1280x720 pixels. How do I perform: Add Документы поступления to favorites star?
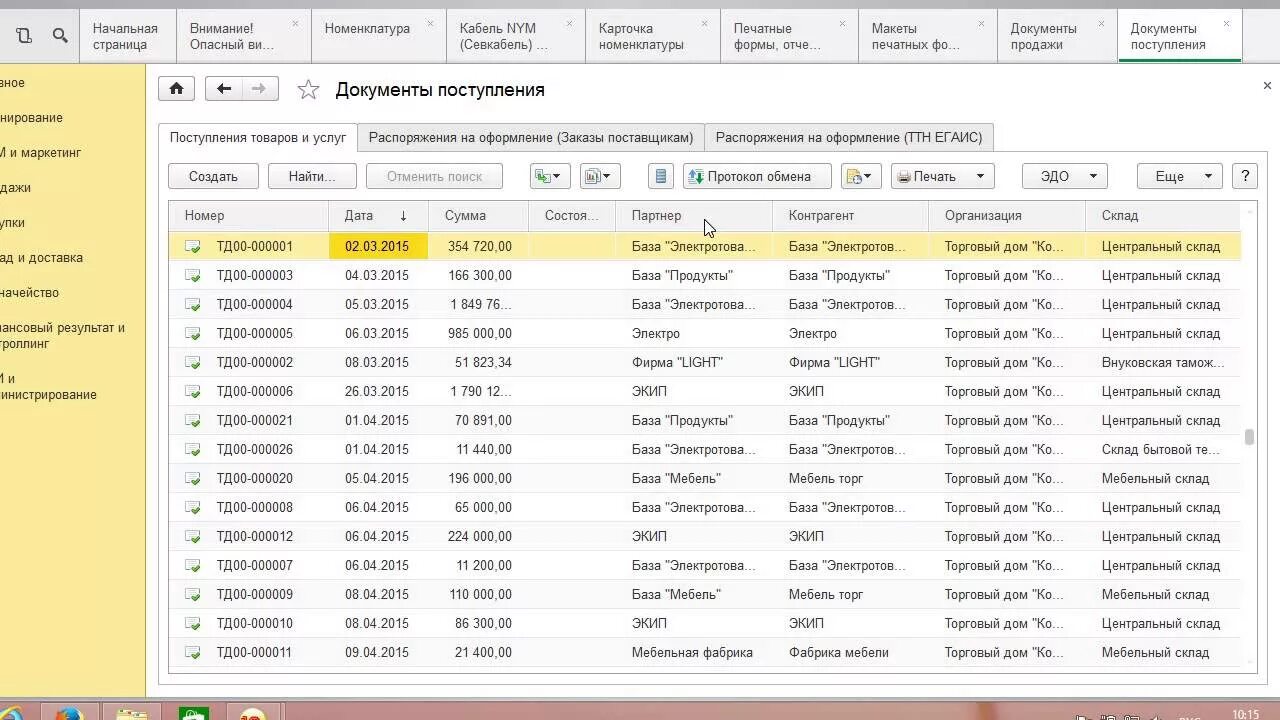tap(308, 90)
